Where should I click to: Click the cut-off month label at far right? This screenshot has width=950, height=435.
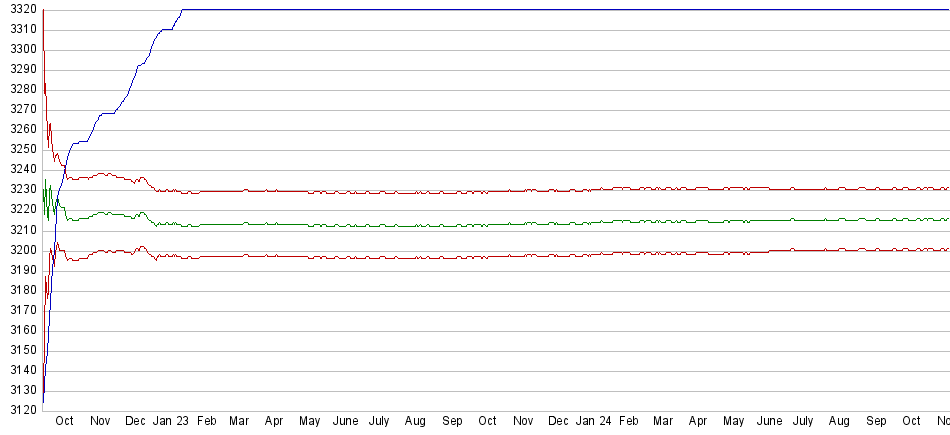click(941, 422)
